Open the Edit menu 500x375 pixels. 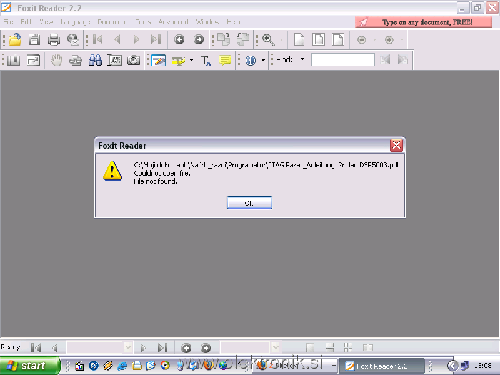(26, 22)
